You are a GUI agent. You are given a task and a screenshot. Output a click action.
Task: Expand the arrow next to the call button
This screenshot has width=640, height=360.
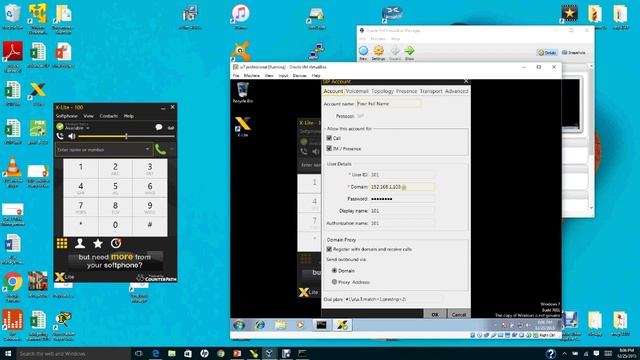tap(171, 150)
